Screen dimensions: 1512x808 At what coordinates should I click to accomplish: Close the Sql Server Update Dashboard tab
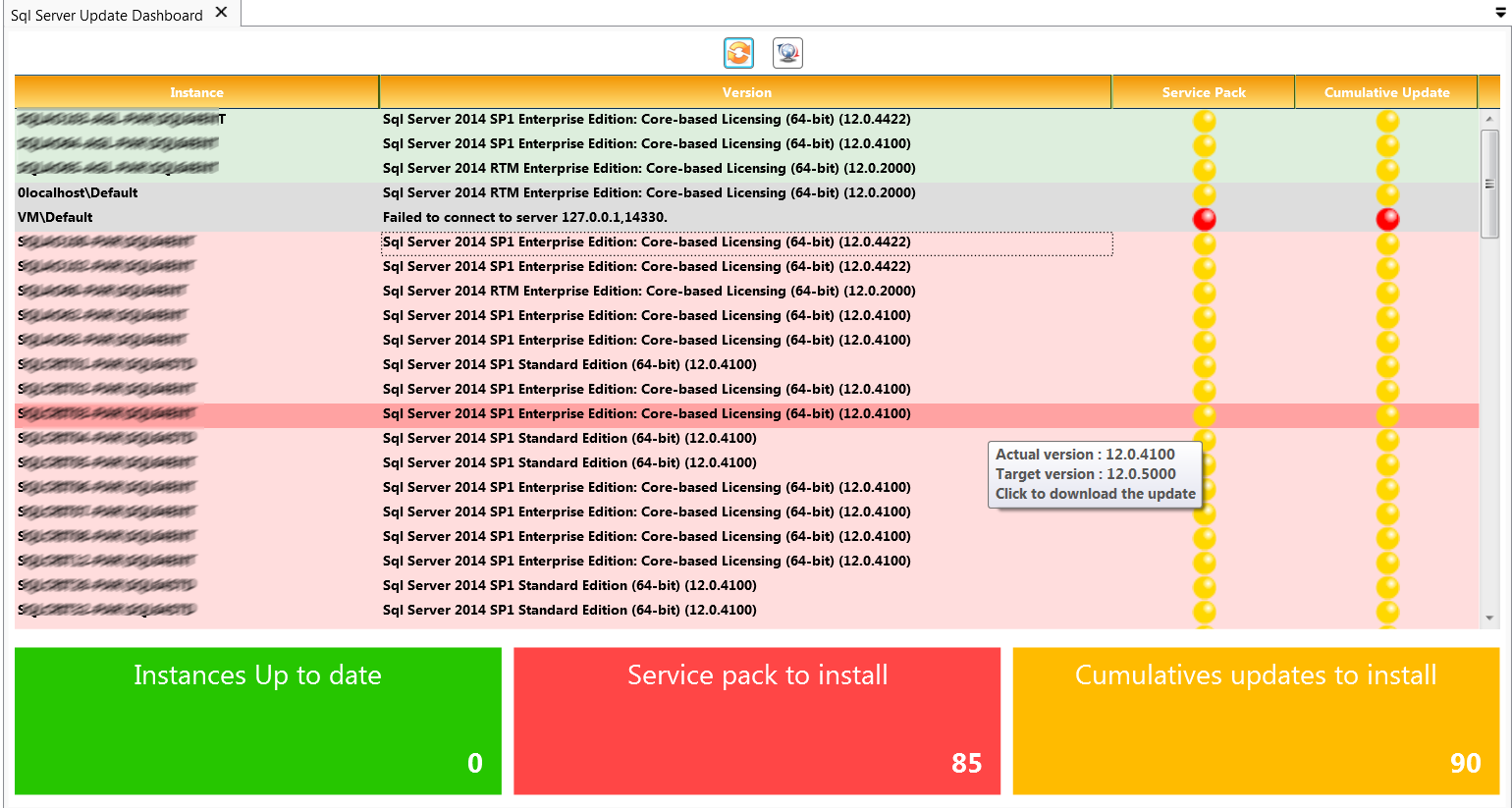point(221,13)
